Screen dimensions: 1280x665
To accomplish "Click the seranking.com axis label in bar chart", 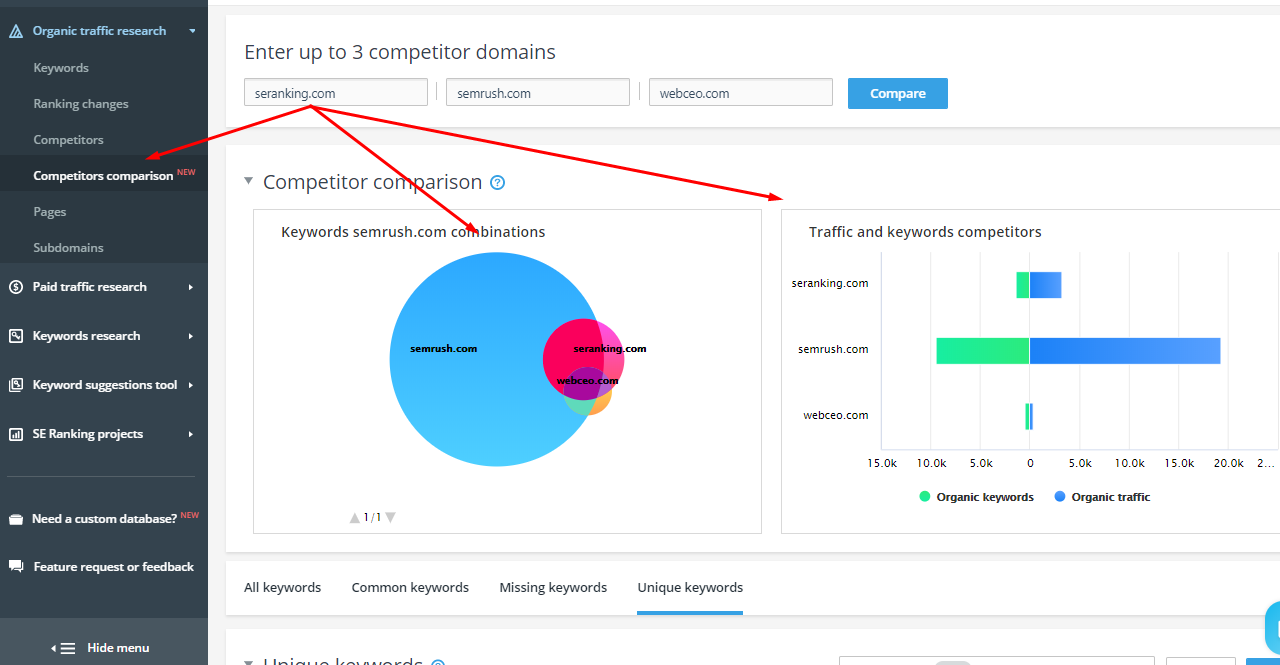I will (830, 284).
